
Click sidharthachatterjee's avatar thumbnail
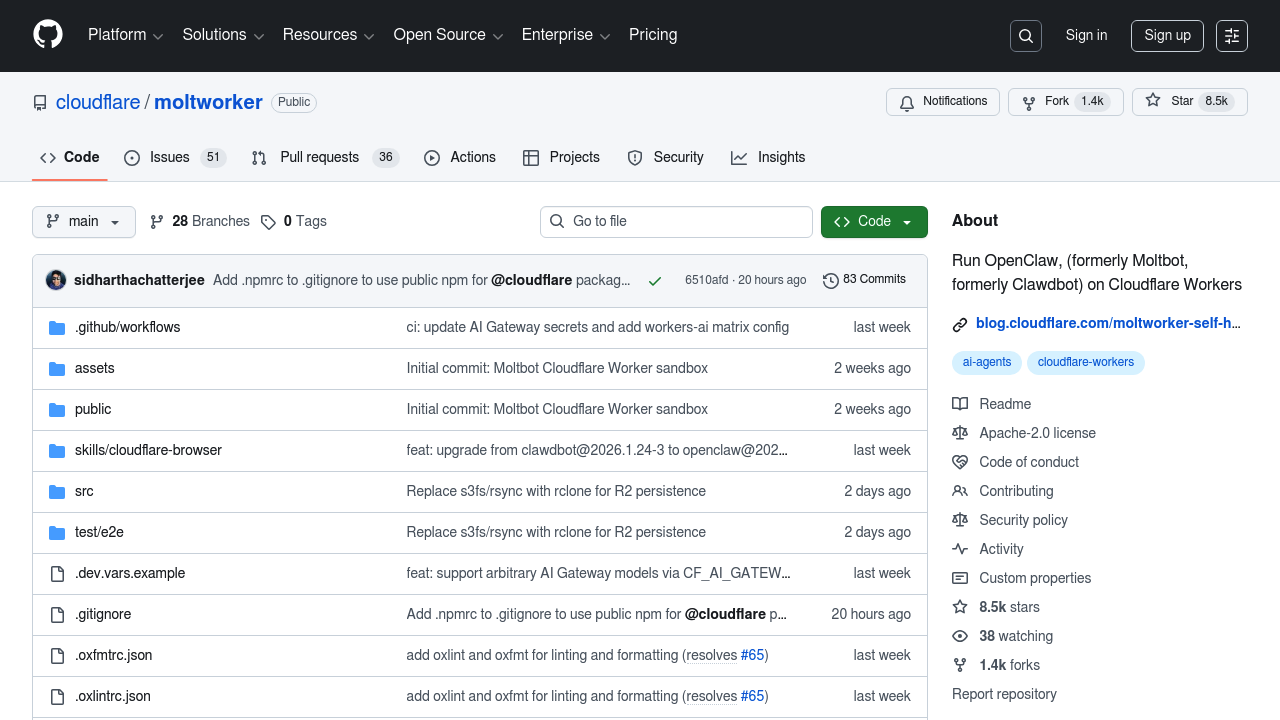click(x=56, y=280)
